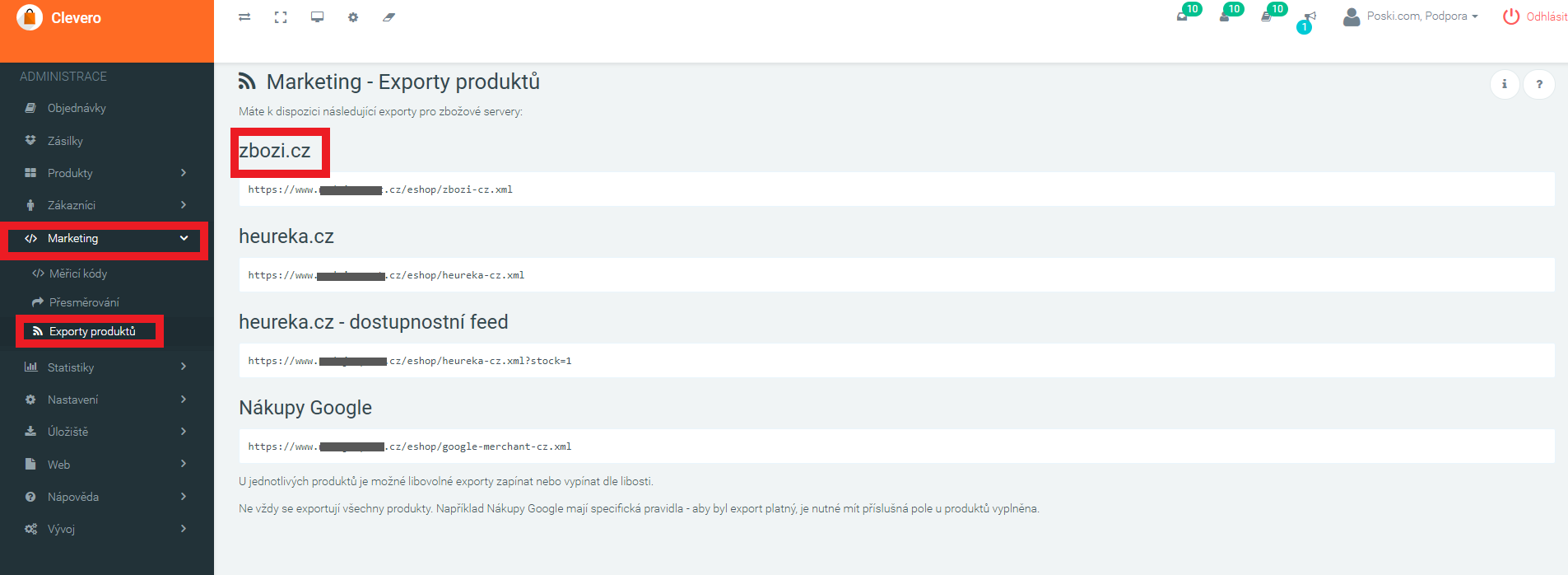Image resolution: width=1568 pixels, height=575 pixels.
Task: Open Objednávky in the sidebar
Action: (x=106, y=108)
